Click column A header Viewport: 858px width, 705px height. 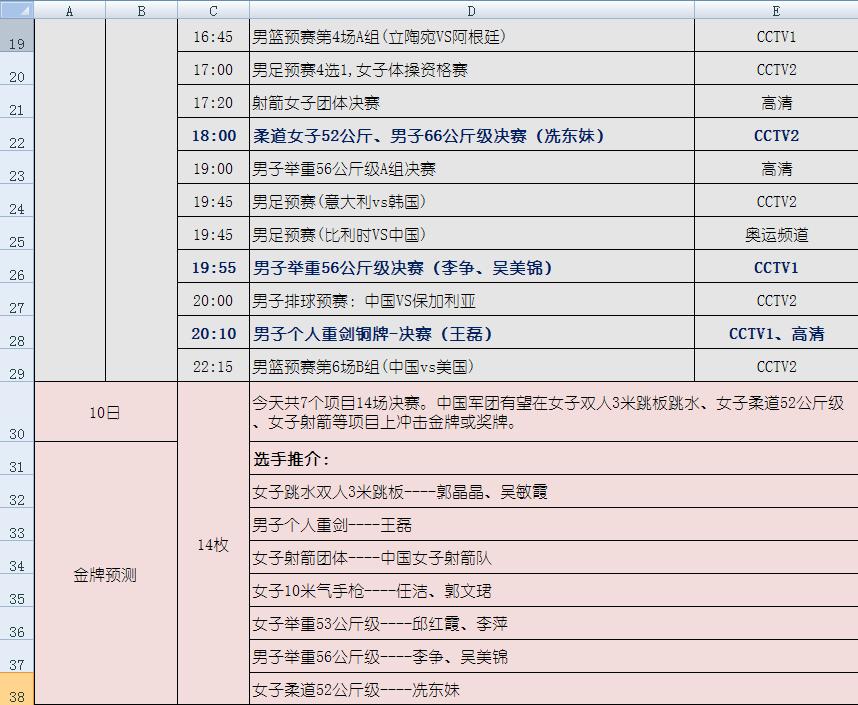[x=69, y=10]
